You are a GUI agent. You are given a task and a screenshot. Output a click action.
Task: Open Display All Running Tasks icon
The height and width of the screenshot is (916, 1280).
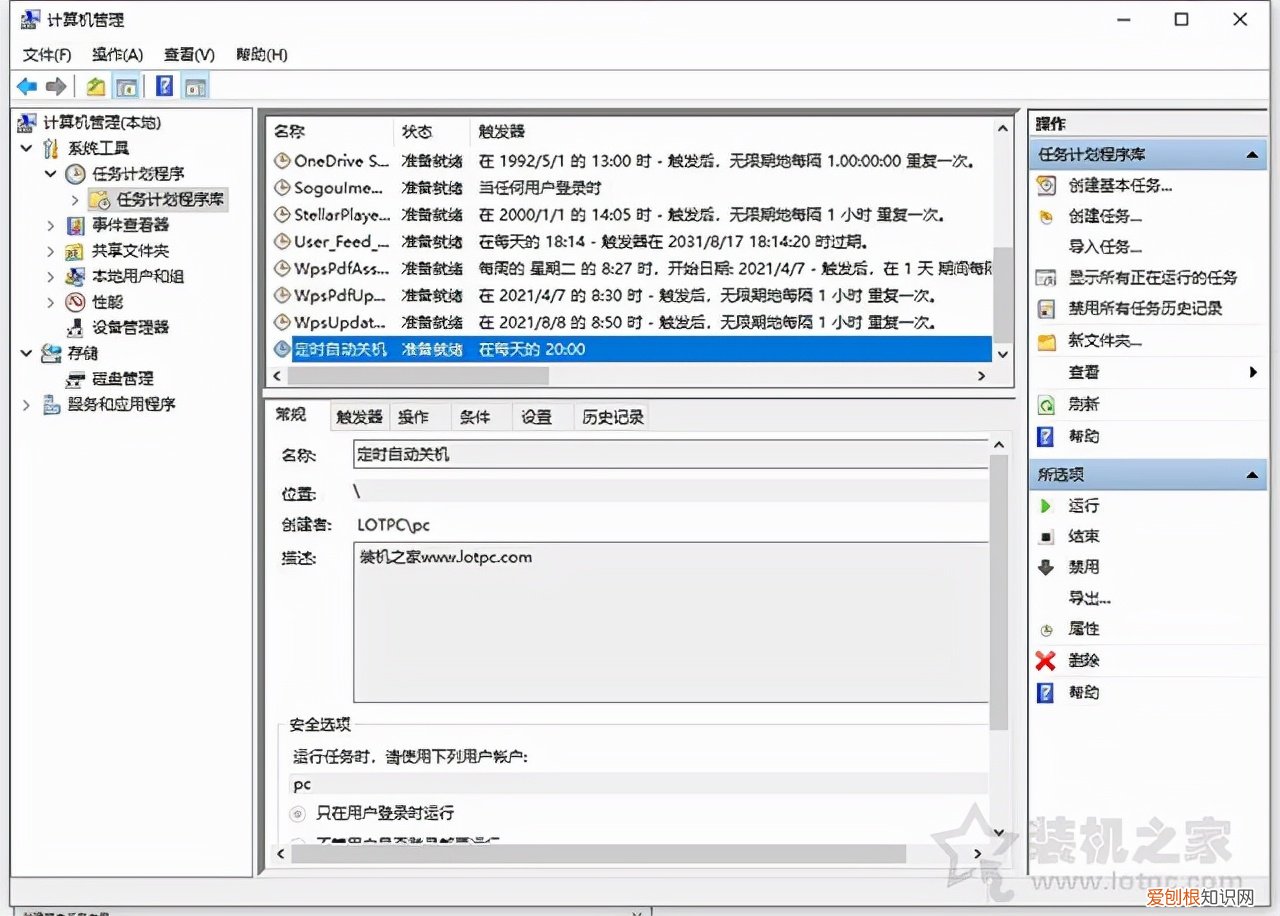pyautogui.click(x=1044, y=278)
